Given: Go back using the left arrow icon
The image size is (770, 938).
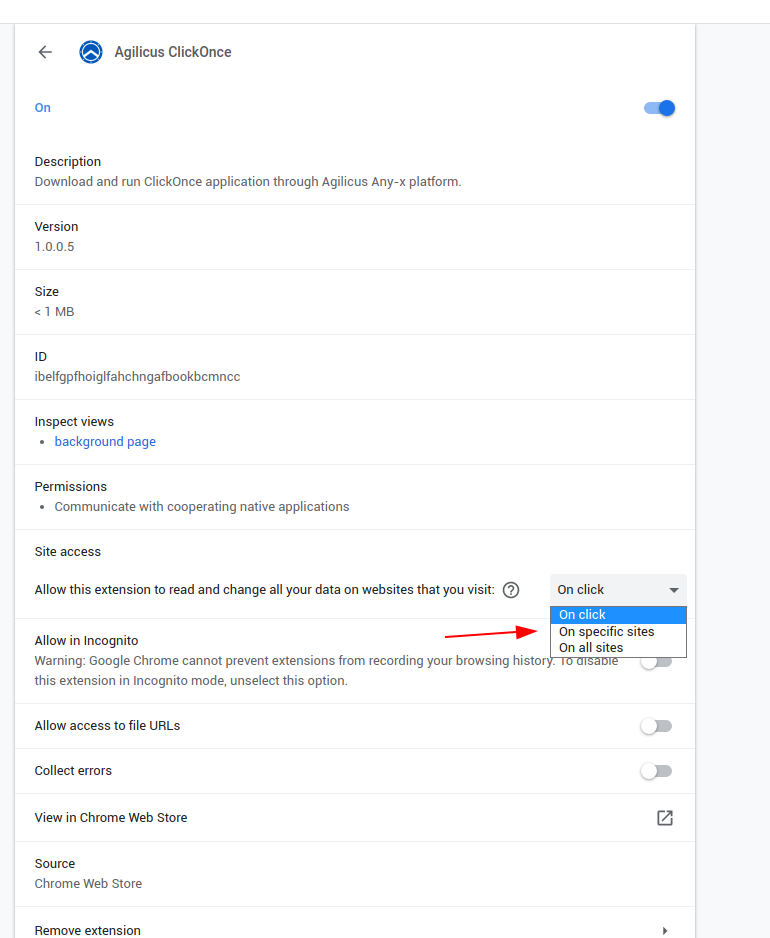Looking at the screenshot, I should click(x=45, y=52).
